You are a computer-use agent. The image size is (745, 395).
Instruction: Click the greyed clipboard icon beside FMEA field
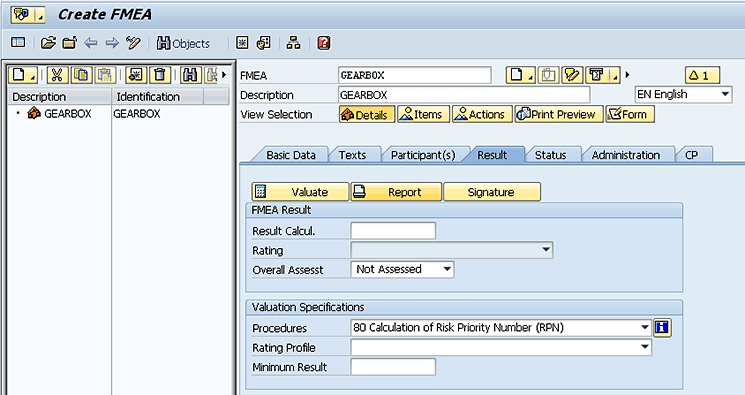pyautogui.click(x=548, y=75)
